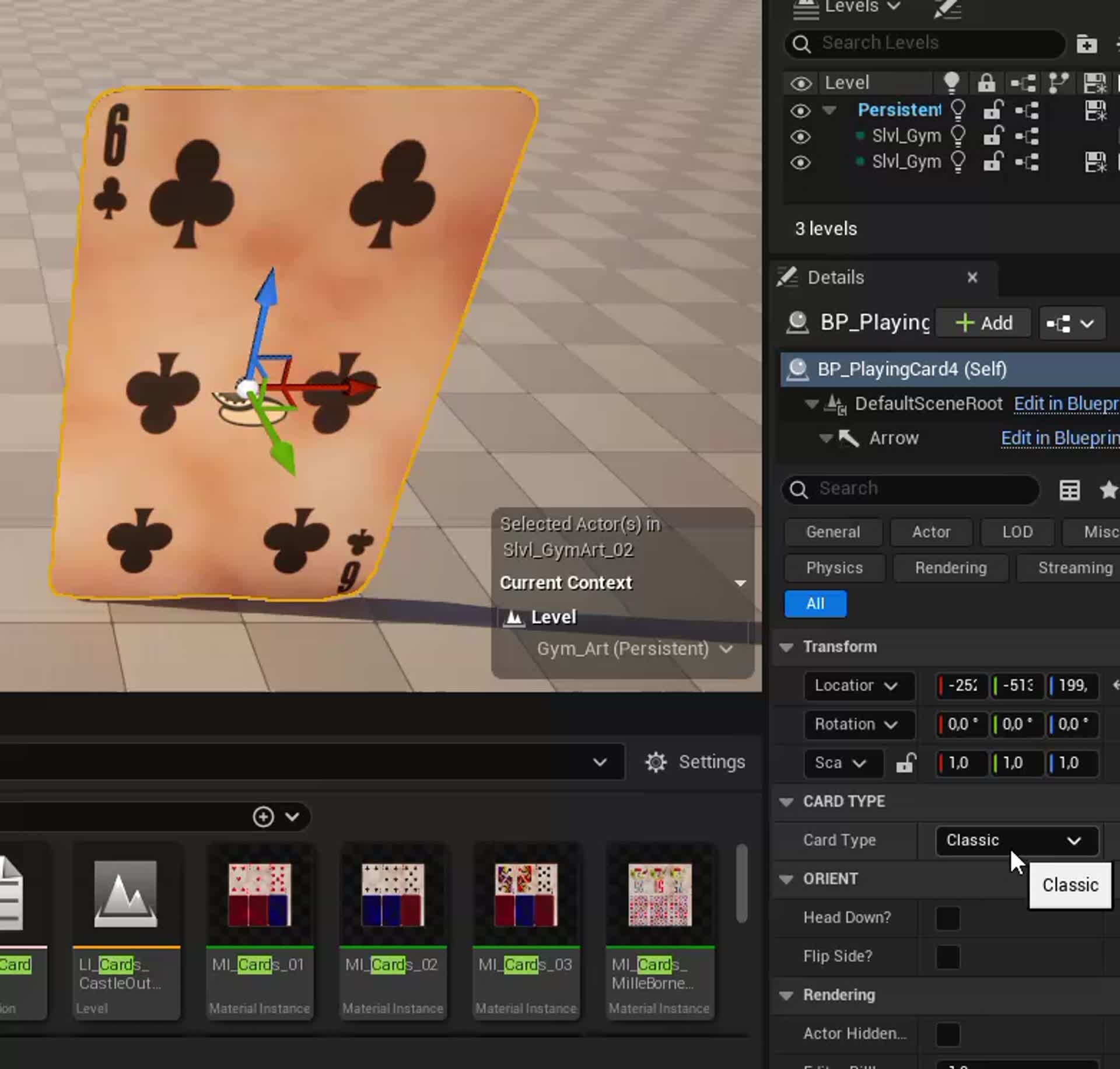Image resolution: width=1120 pixels, height=1069 pixels.
Task: Click the lighting bulb icon for the first Slvl_Gym
Action: click(958, 135)
